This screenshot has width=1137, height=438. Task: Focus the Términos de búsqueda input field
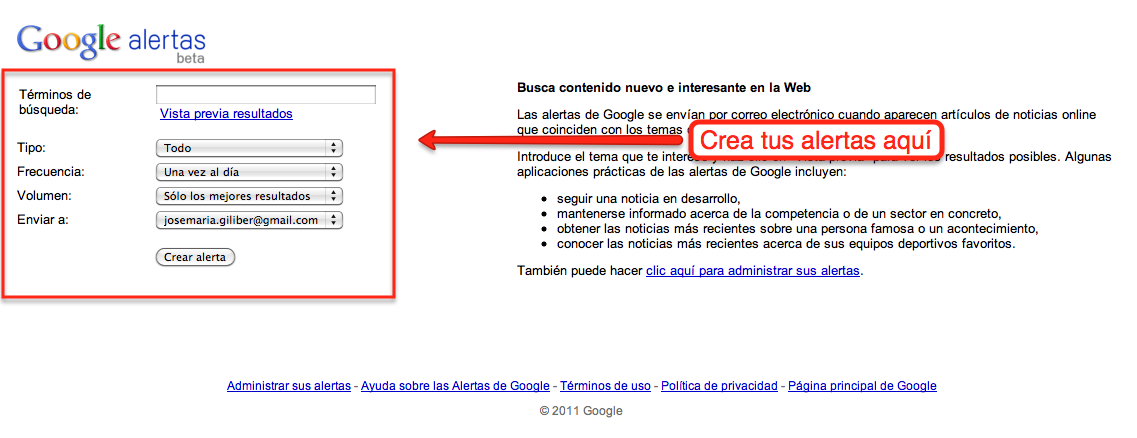pos(266,95)
